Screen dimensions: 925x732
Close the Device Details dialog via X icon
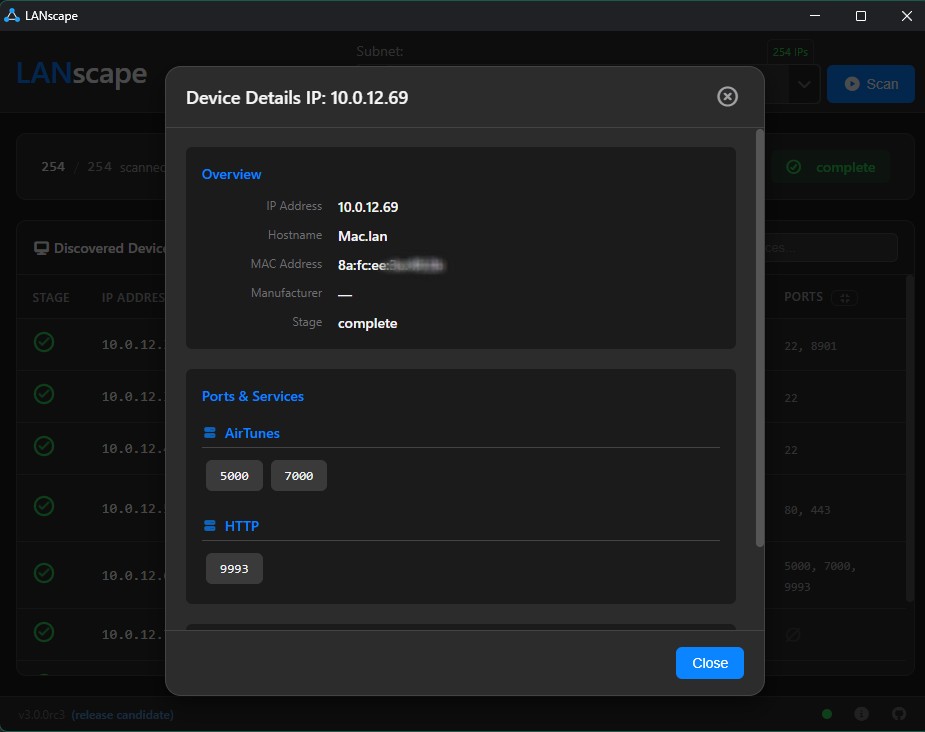coord(728,96)
